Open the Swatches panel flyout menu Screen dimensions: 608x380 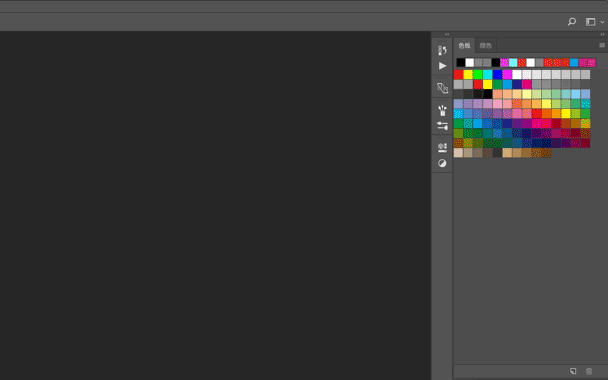[602, 45]
